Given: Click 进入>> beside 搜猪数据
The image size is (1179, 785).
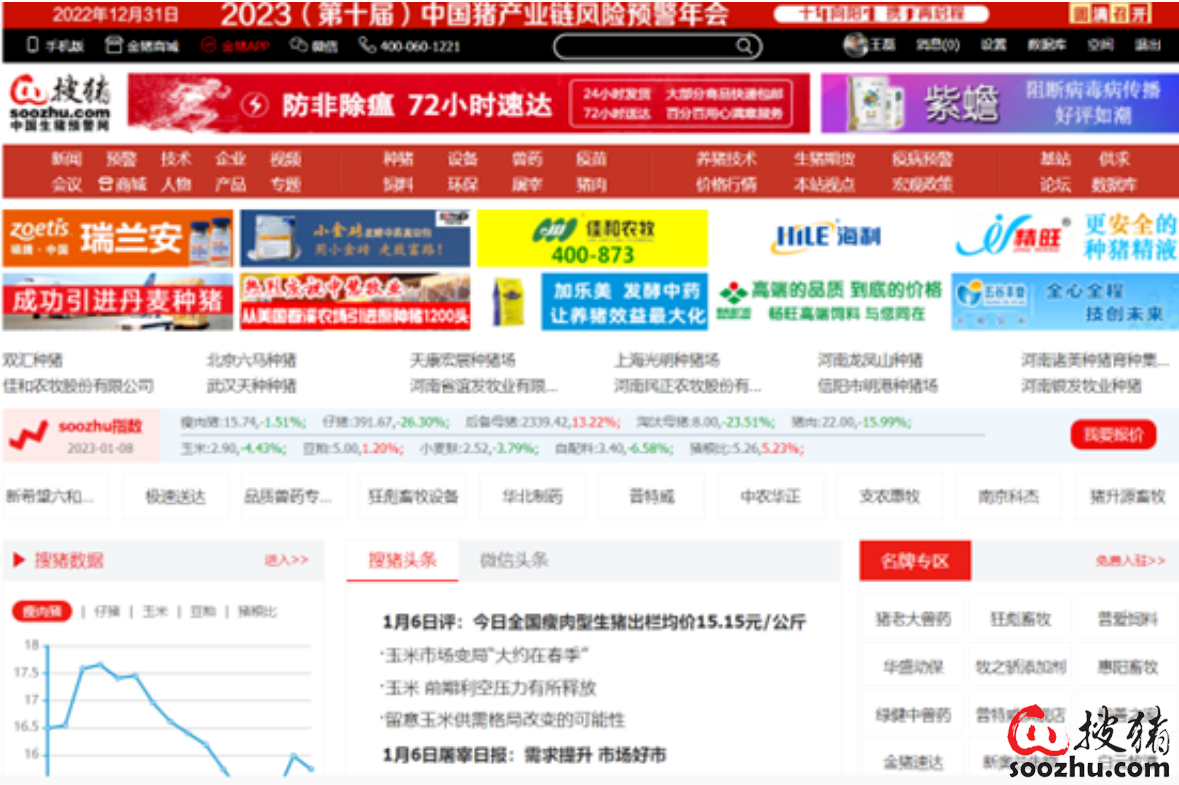Looking at the screenshot, I should pyautogui.click(x=286, y=560).
